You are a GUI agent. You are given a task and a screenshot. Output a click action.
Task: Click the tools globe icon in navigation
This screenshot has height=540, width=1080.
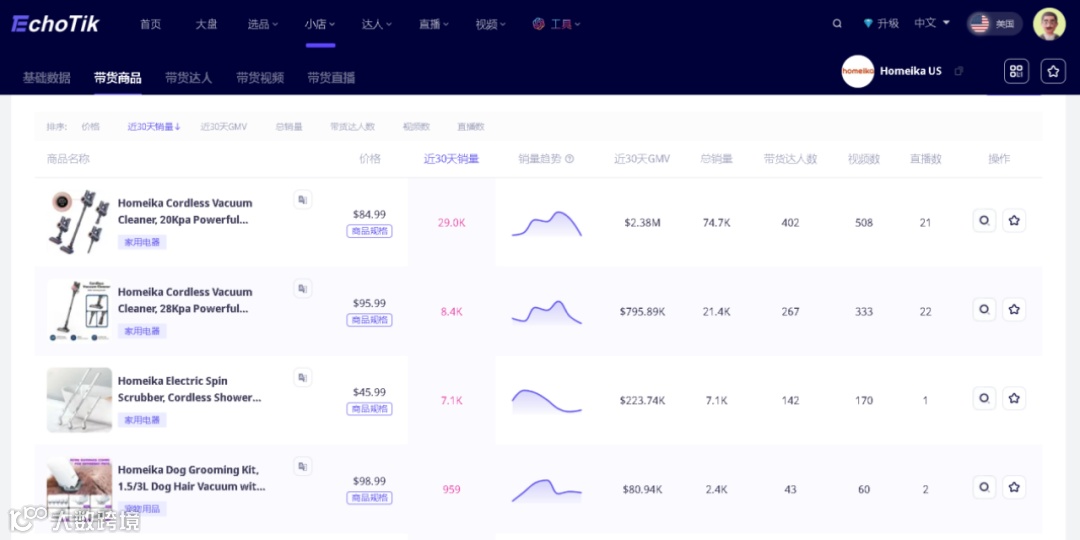point(539,24)
